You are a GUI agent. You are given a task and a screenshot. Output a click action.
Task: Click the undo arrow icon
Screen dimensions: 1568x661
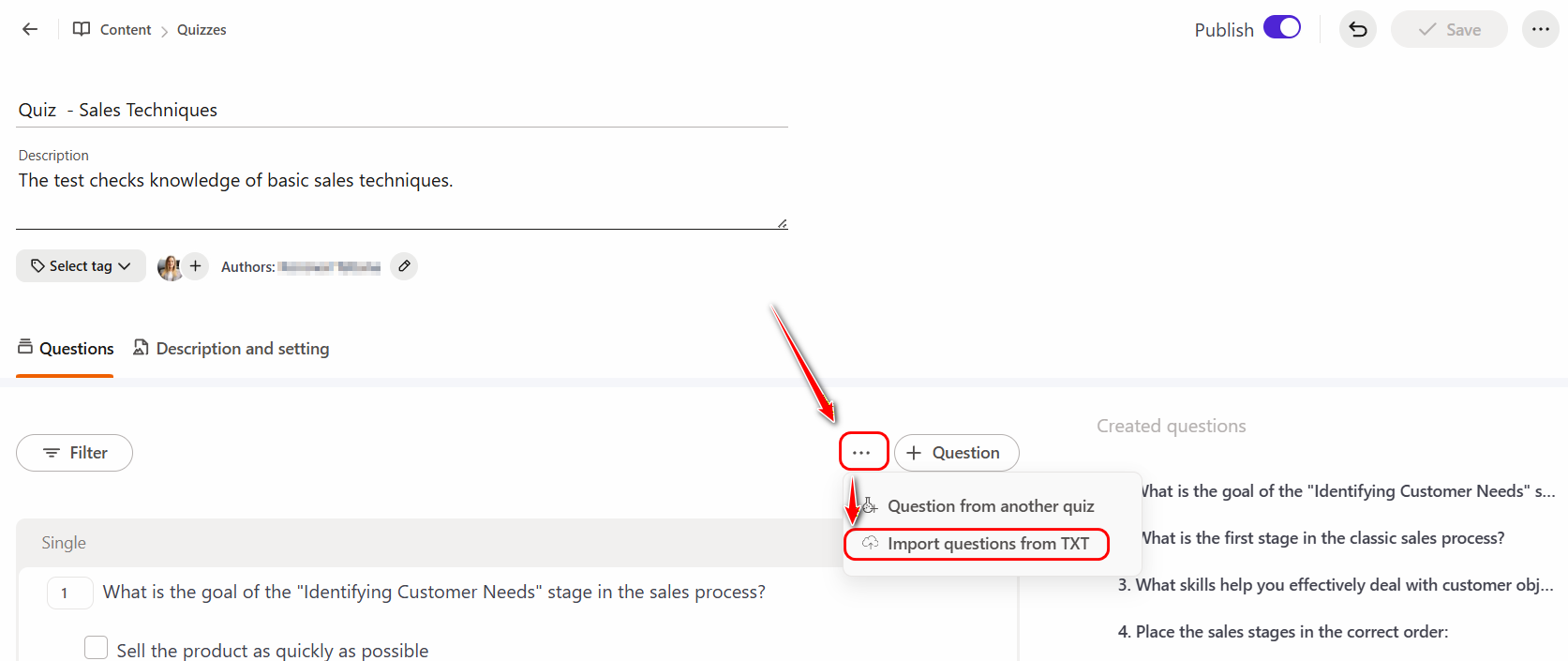pyautogui.click(x=1357, y=29)
